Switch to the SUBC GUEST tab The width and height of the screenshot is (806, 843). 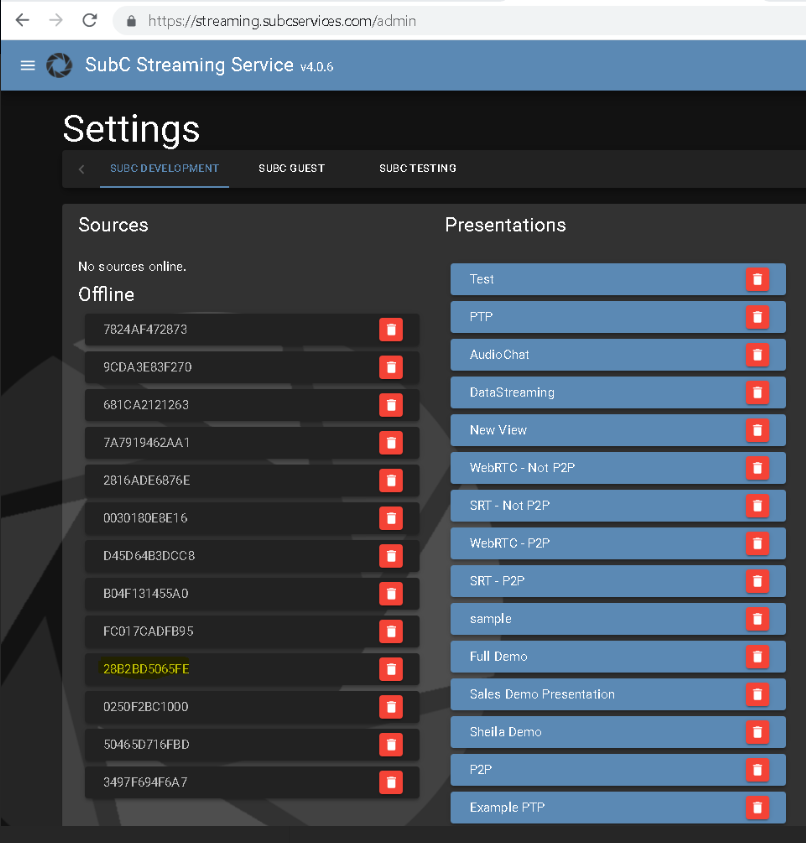pyautogui.click(x=291, y=168)
